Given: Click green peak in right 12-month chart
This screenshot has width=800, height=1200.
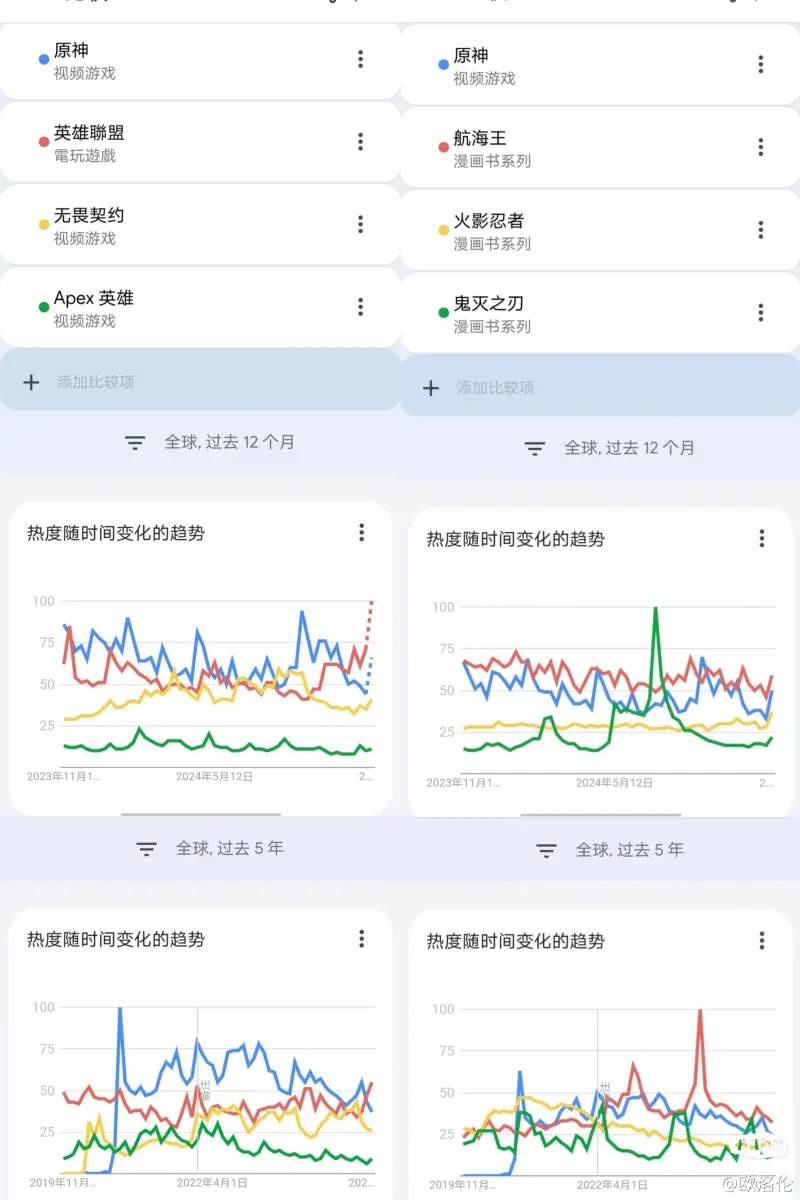Looking at the screenshot, I should click(x=655, y=610).
